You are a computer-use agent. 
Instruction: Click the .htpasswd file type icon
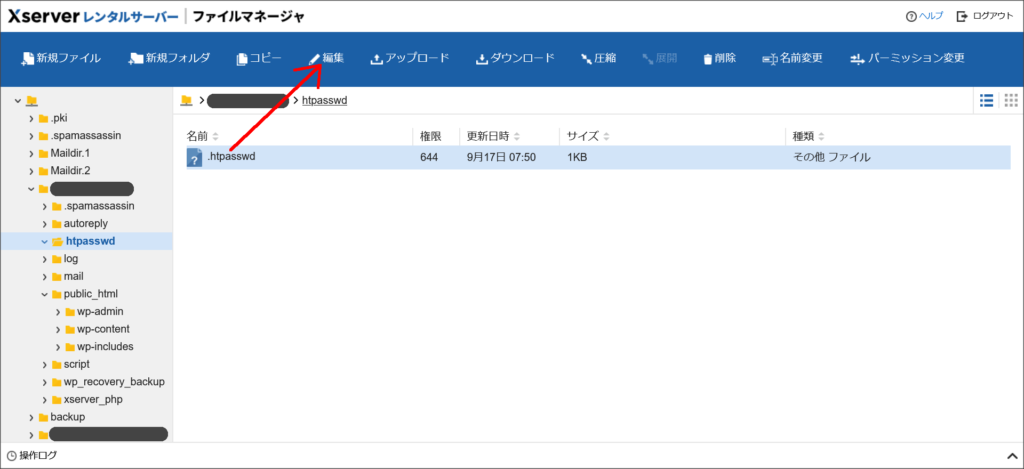point(195,157)
